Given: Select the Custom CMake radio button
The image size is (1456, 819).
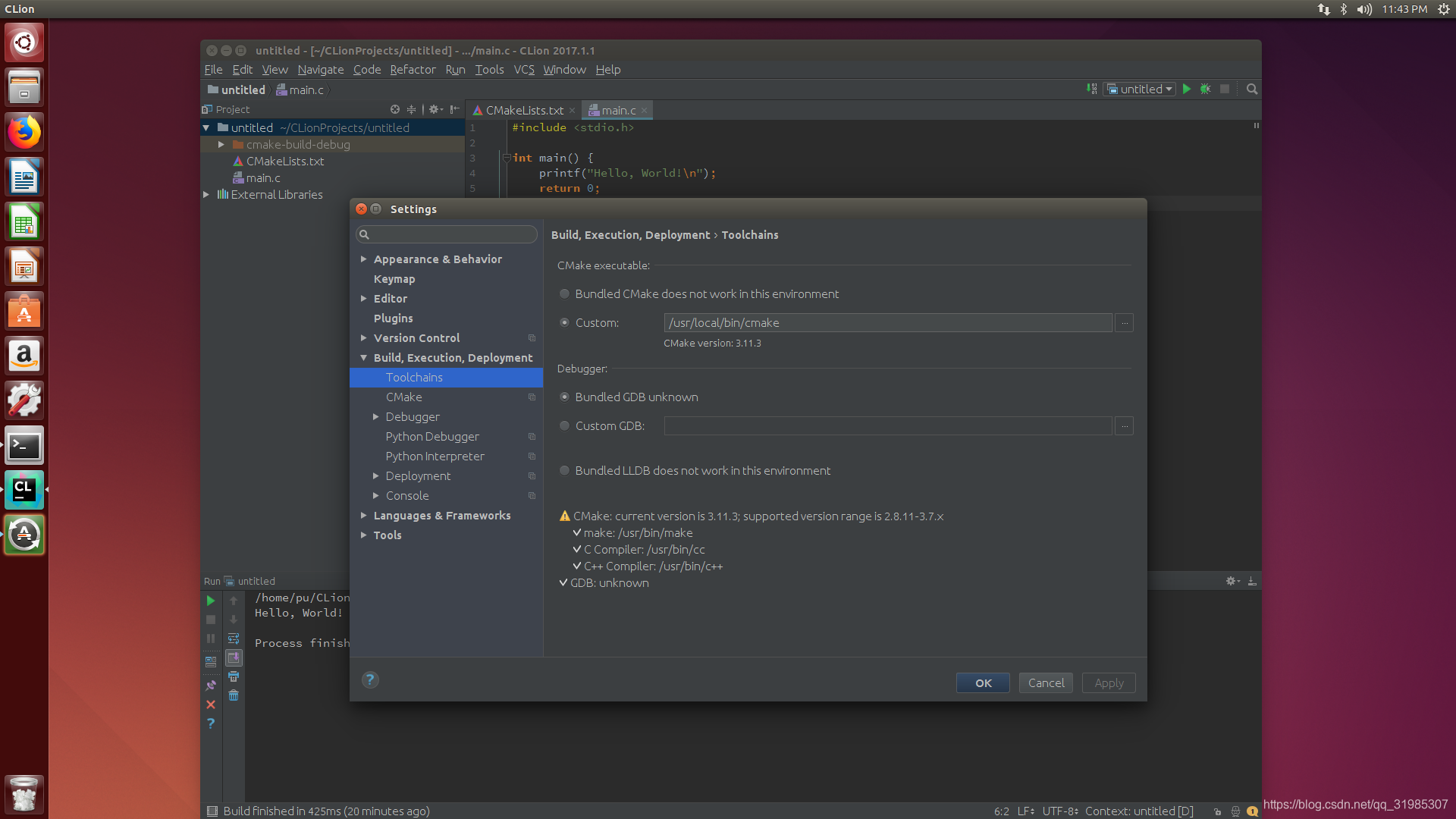Looking at the screenshot, I should [563, 322].
